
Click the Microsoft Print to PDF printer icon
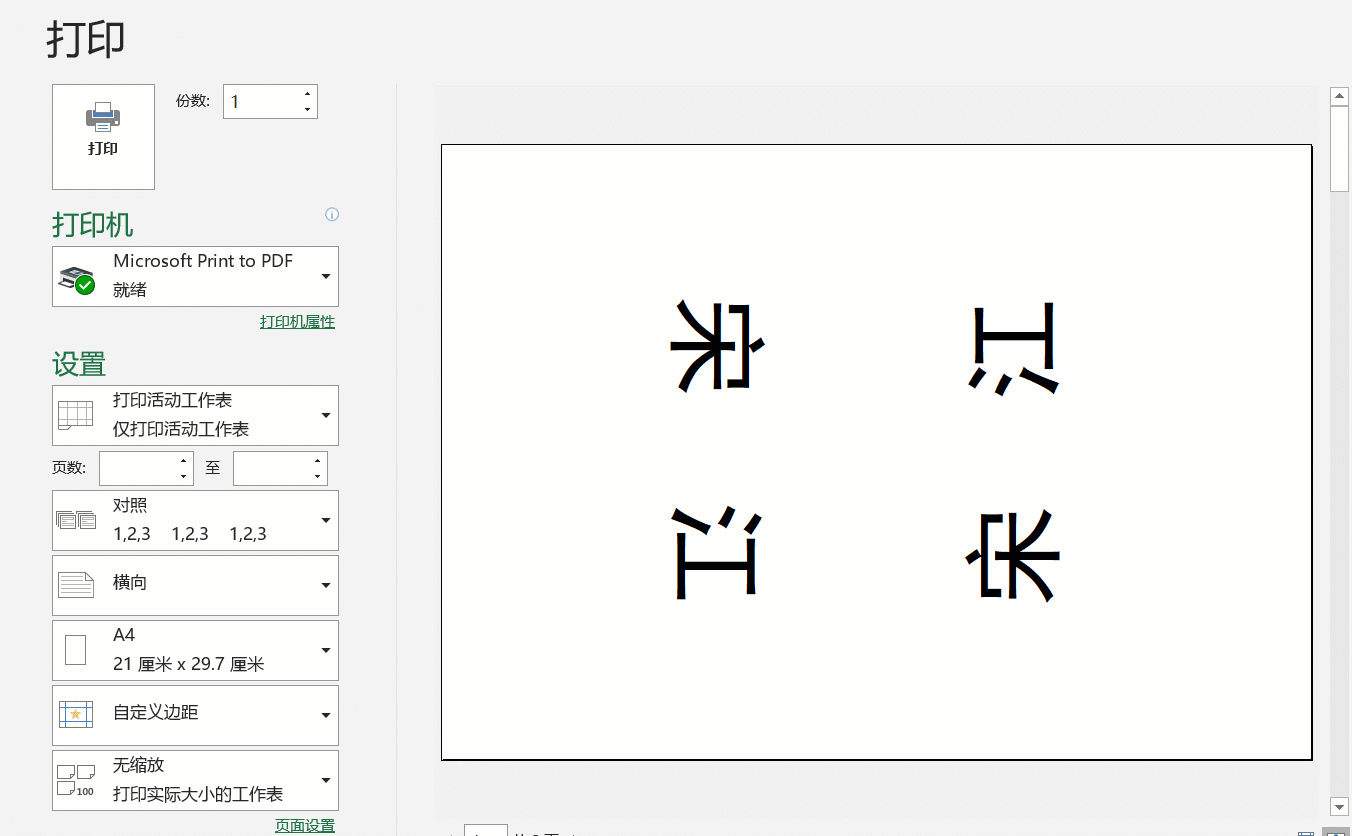(x=76, y=279)
